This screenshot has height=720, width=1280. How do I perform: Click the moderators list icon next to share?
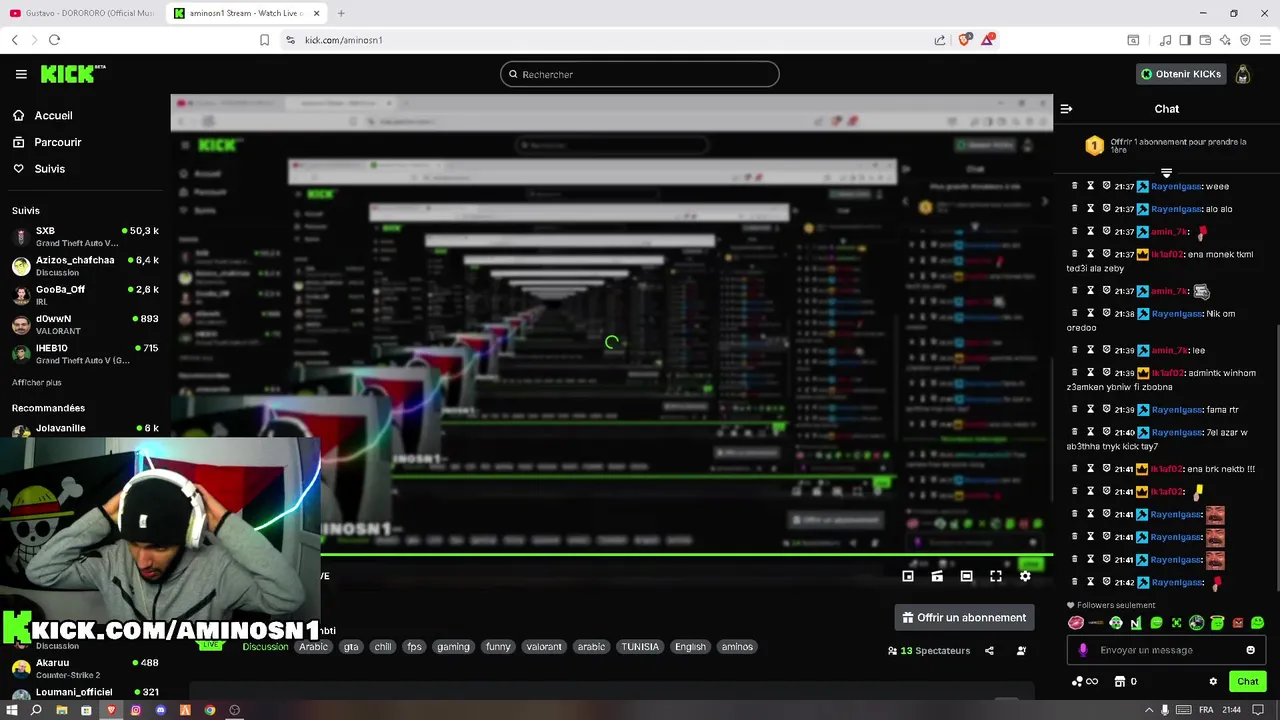point(1021,651)
